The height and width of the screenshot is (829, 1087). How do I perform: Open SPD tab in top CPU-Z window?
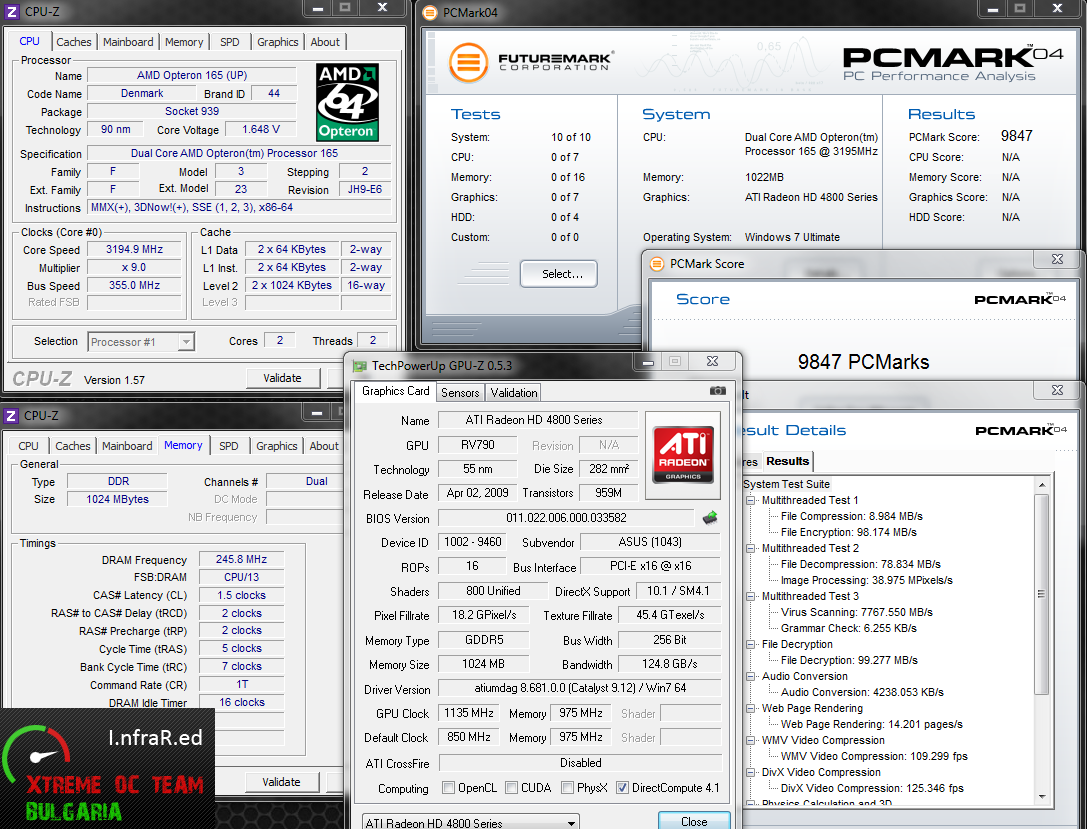click(x=229, y=42)
